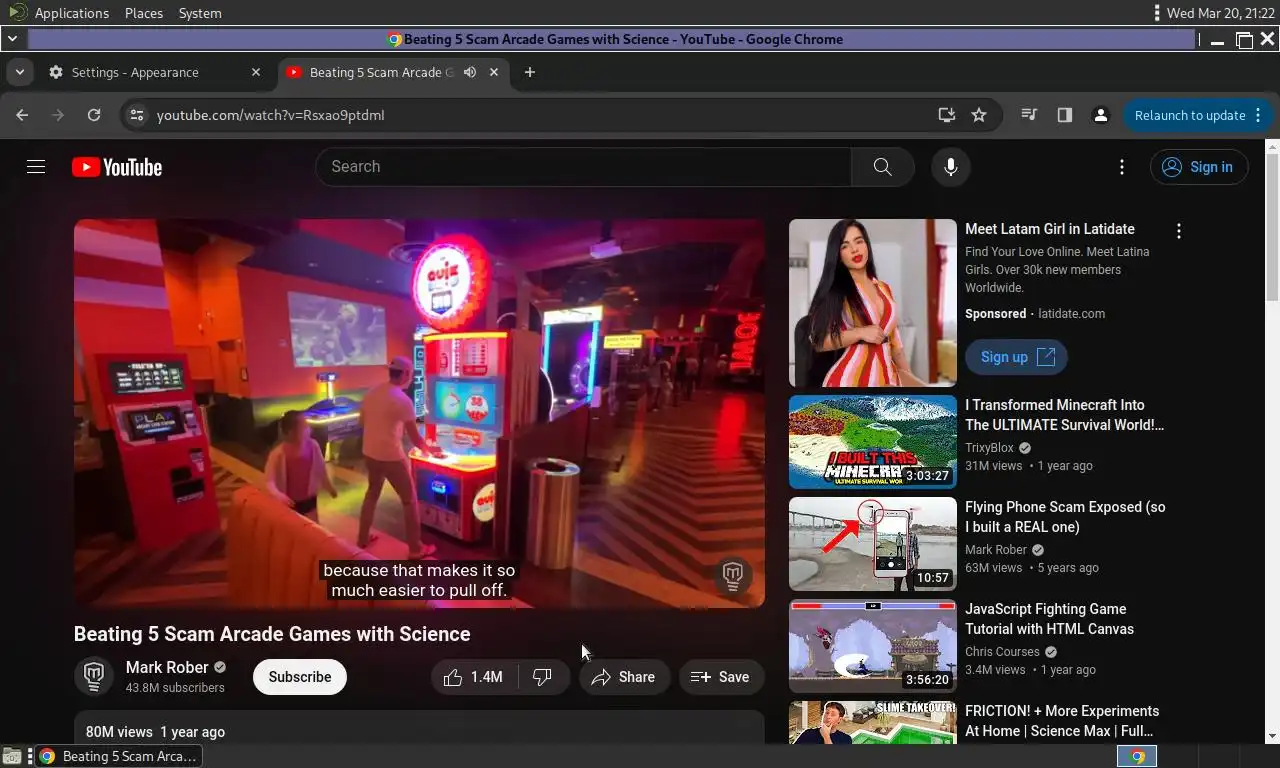Click the Sign up ad button
Image resolution: width=1280 pixels, height=768 pixels.
tap(1016, 357)
